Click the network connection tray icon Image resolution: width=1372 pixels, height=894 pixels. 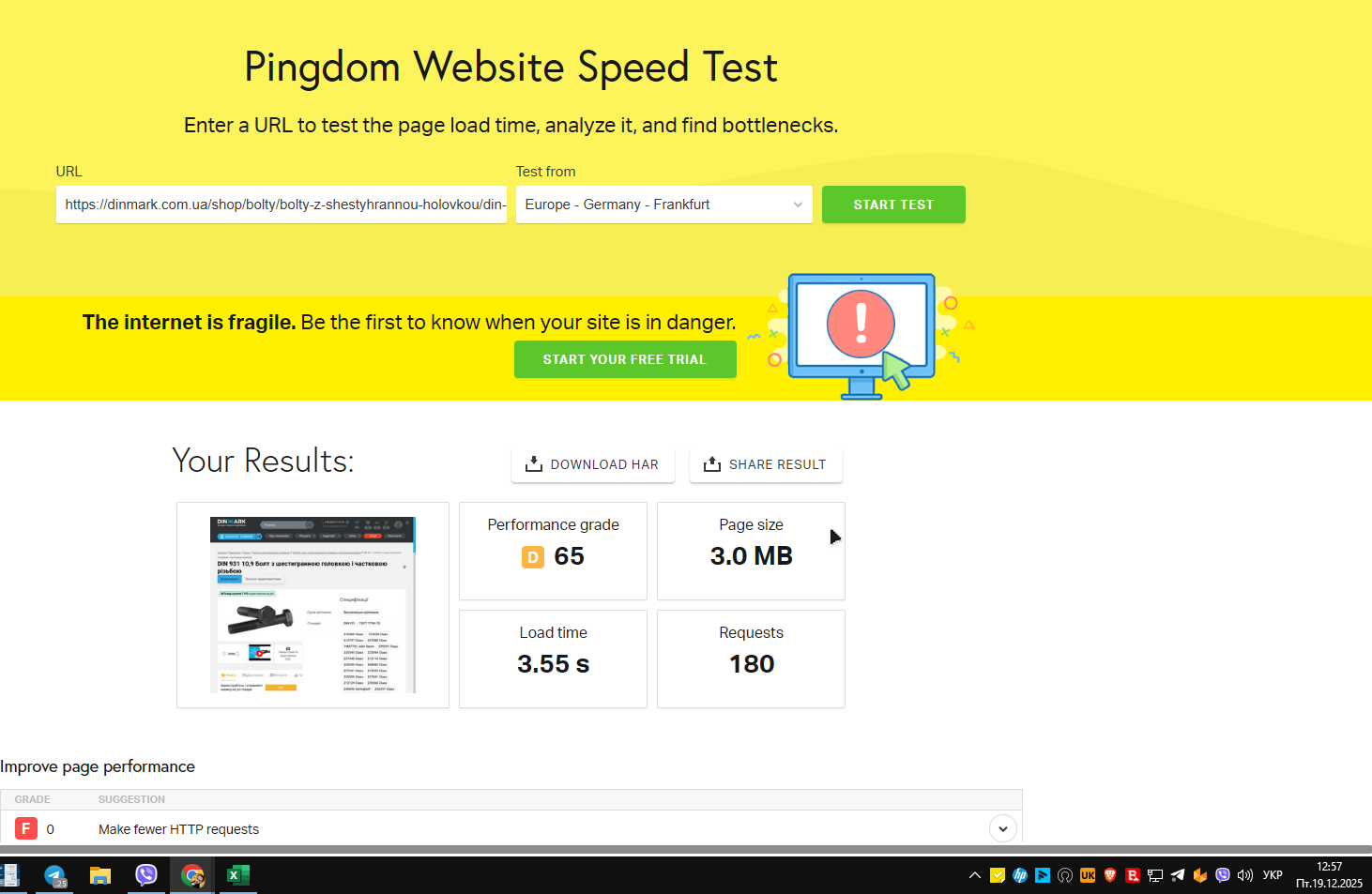1155,875
